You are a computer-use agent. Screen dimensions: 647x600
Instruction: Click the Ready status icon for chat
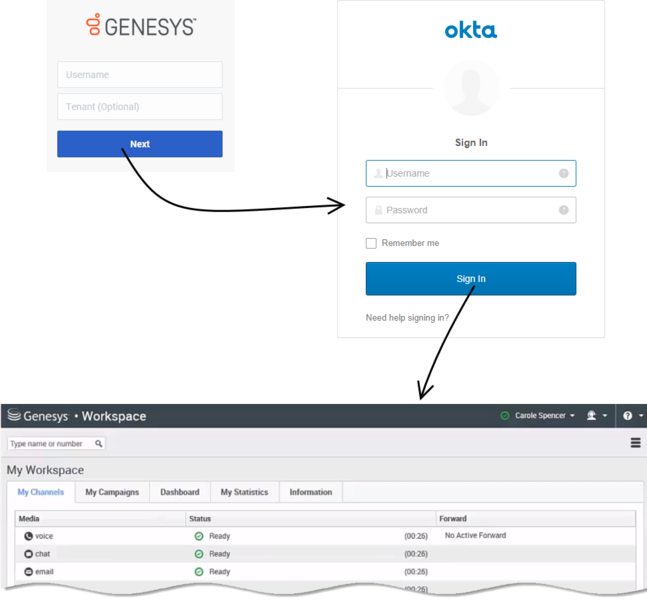(199, 554)
